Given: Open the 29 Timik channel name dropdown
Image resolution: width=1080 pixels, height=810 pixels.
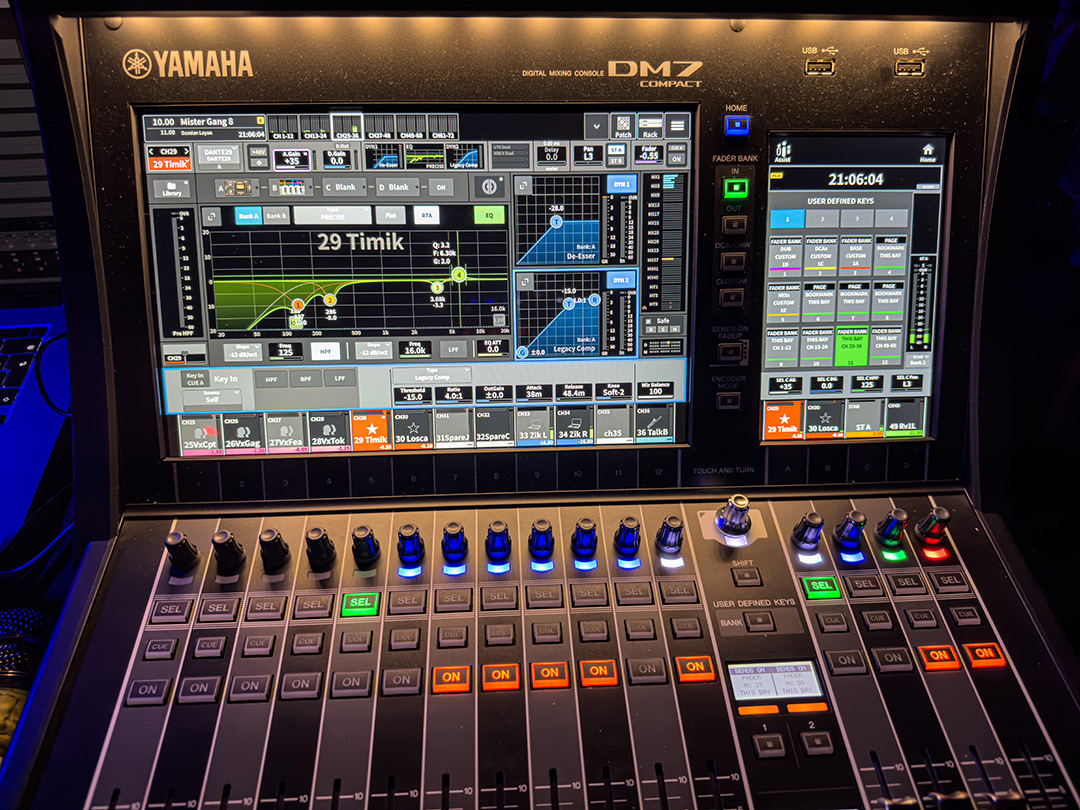Looking at the screenshot, I should (x=169, y=164).
